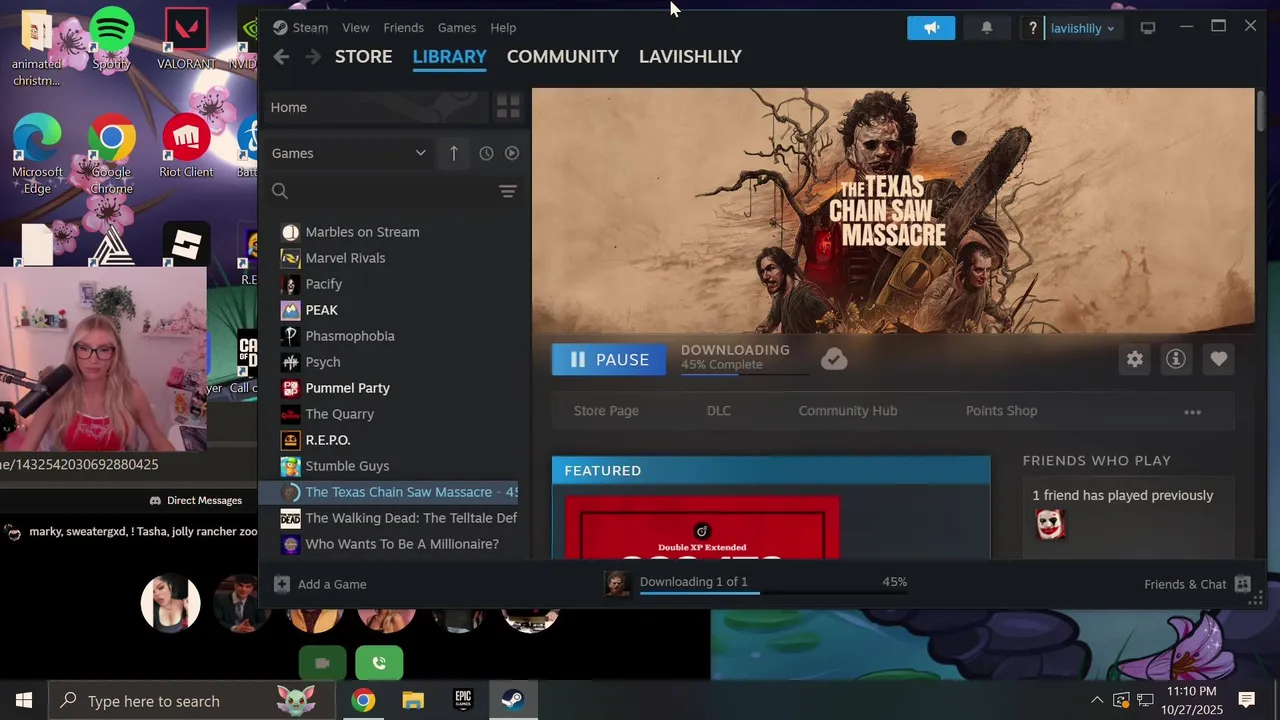The width and height of the screenshot is (1280, 720).
Task: Click the Spotify desktop shortcut
Action: (111, 40)
